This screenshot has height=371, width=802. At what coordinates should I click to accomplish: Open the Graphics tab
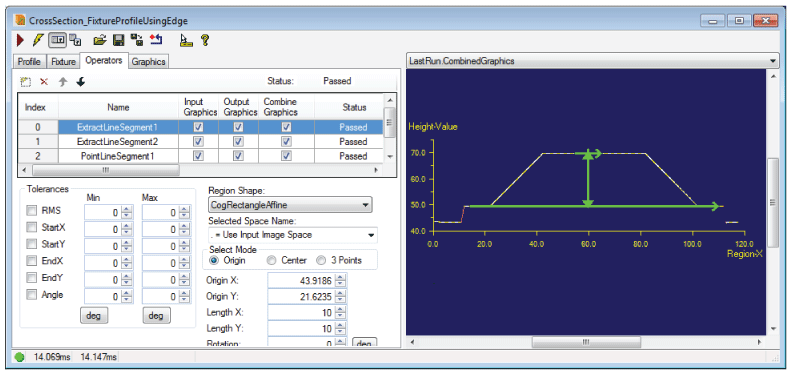click(148, 62)
